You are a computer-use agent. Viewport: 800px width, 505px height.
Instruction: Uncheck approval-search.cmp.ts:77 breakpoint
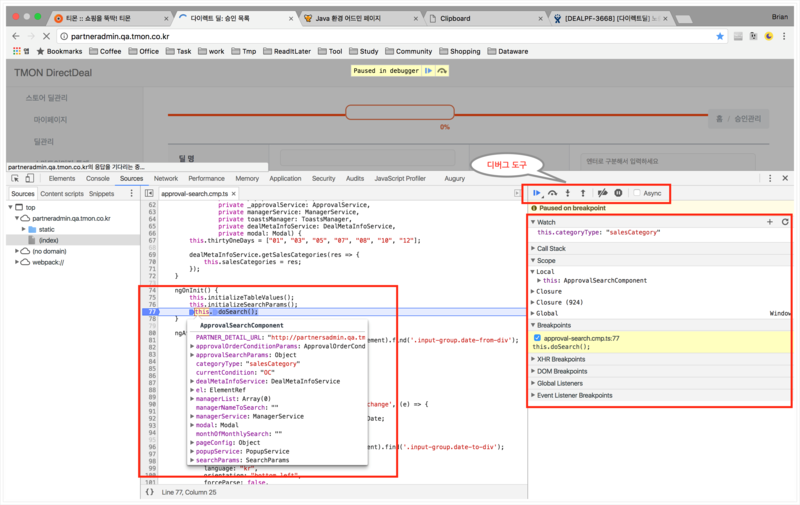(x=537, y=338)
